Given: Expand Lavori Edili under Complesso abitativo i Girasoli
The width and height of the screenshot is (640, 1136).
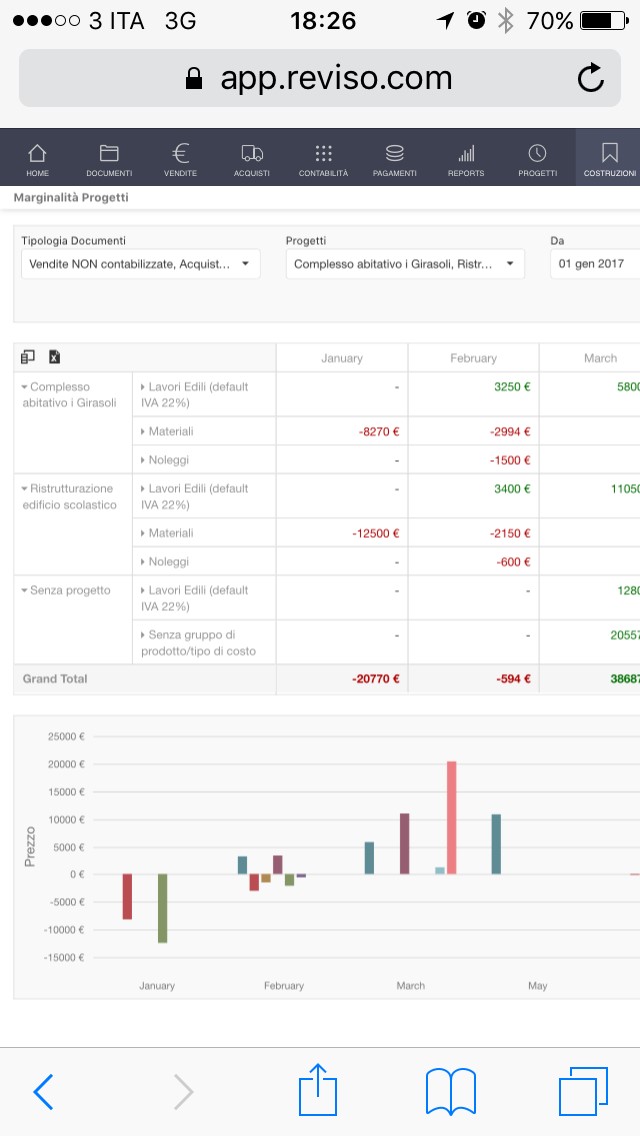Looking at the screenshot, I should click(x=144, y=387).
